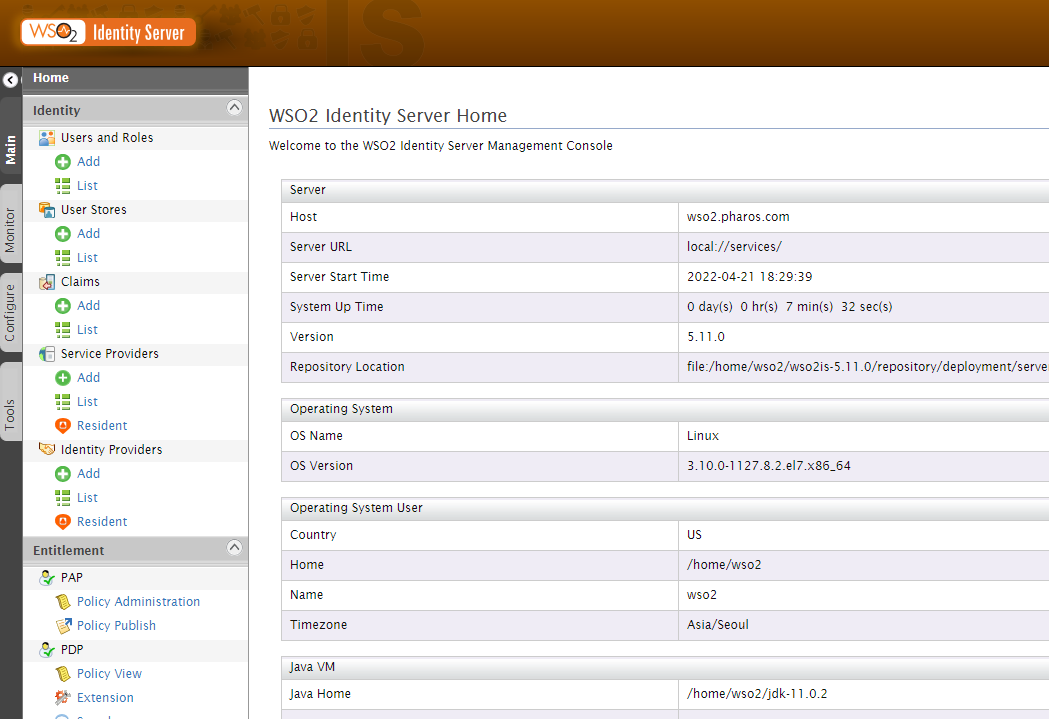Open Add under Identity Providers
The height and width of the screenshot is (719, 1049).
pyautogui.click(x=88, y=474)
